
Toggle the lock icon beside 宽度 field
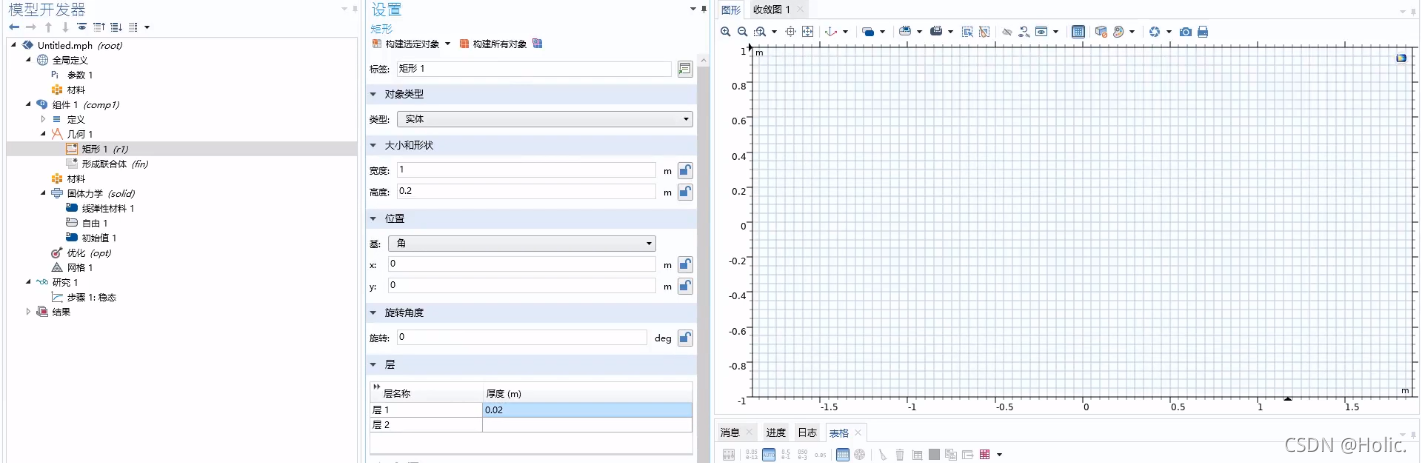coord(685,170)
